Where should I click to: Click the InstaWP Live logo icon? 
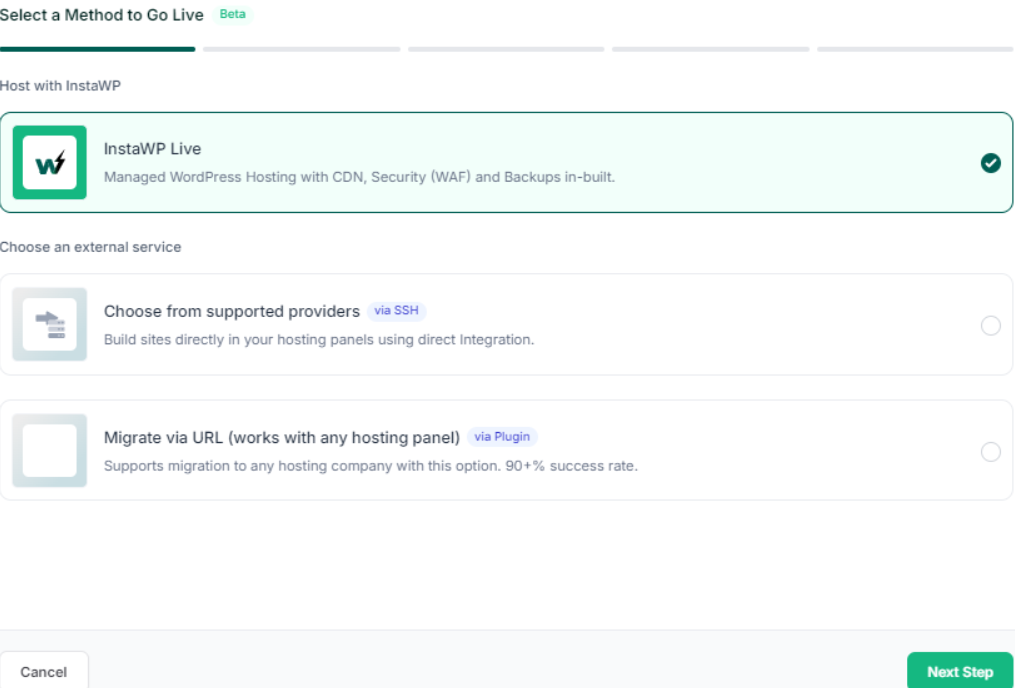click(x=50, y=162)
